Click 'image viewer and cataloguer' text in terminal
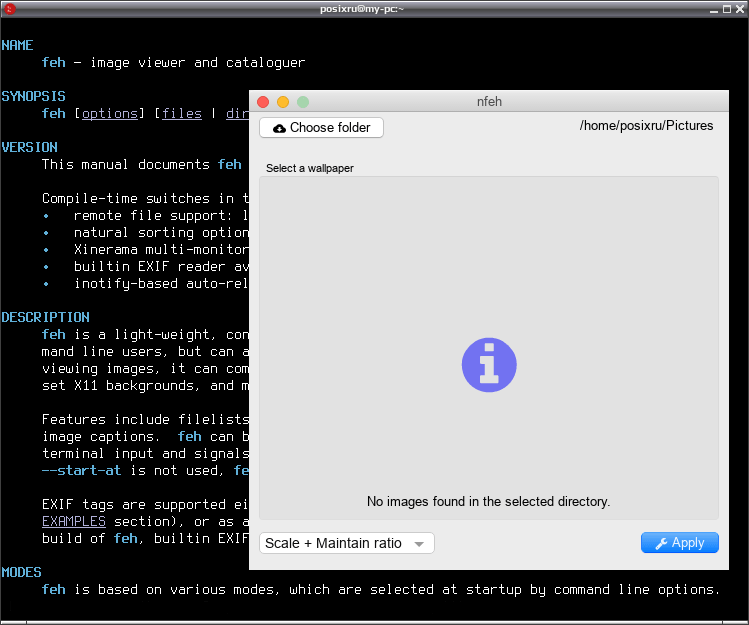The width and height of the screenshot is (749, 625). pyautogui.click(x=198, y=63)
